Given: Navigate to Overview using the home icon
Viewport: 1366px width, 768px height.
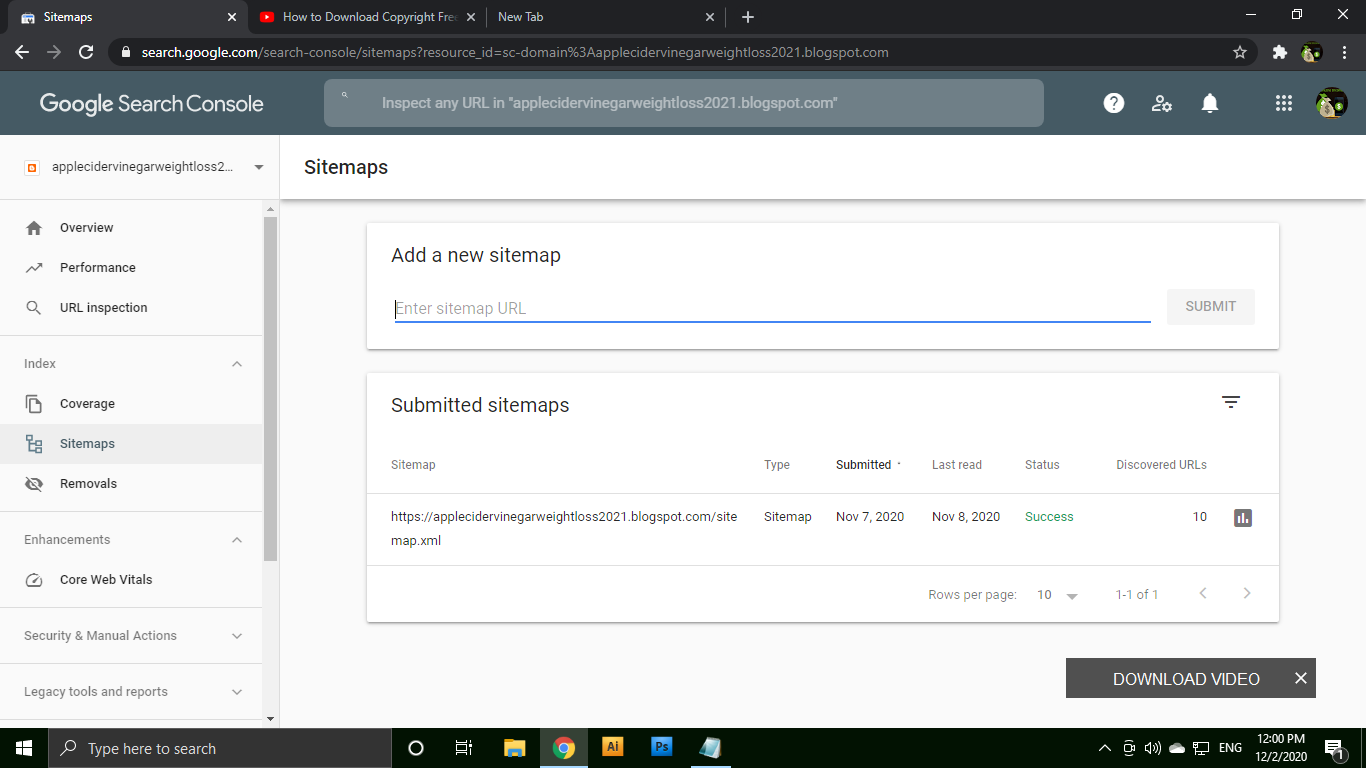Looking at the screenshot, I should [x=34, y=227].
